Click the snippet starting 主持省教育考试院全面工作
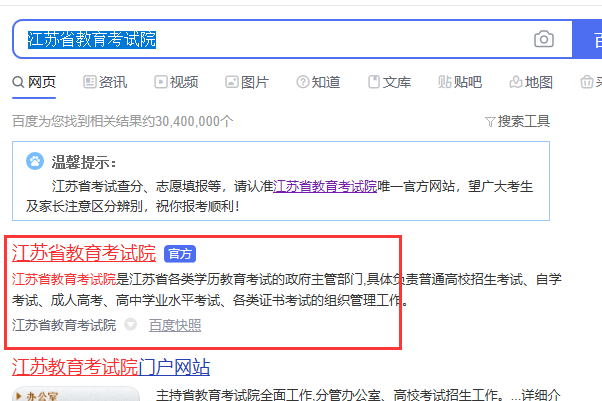Viewport: 602px width, 401px height. pyautogui.click(x=358, y=394)
